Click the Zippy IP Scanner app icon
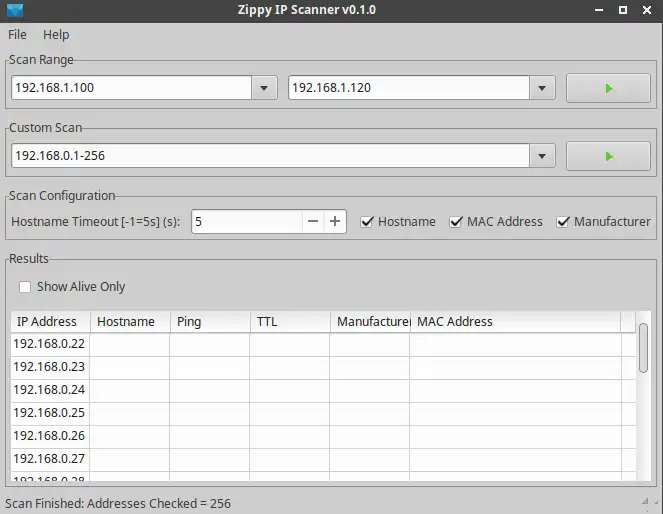The height and width of the screenshot is (514, 663). [x=15, y=10]
